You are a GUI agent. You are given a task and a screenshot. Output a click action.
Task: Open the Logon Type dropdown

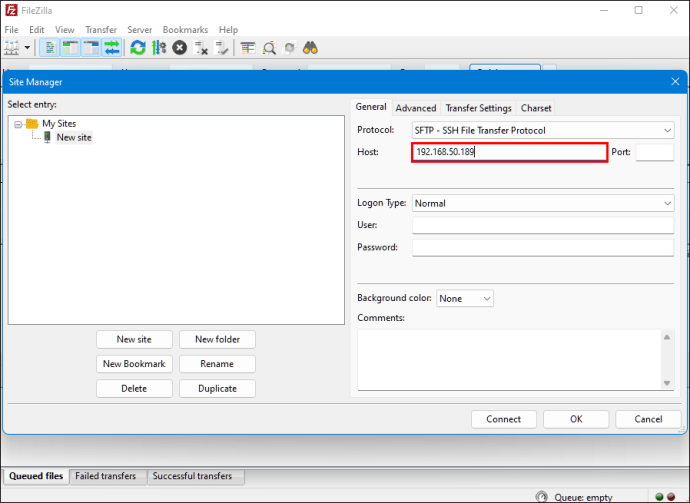(543, 203)
